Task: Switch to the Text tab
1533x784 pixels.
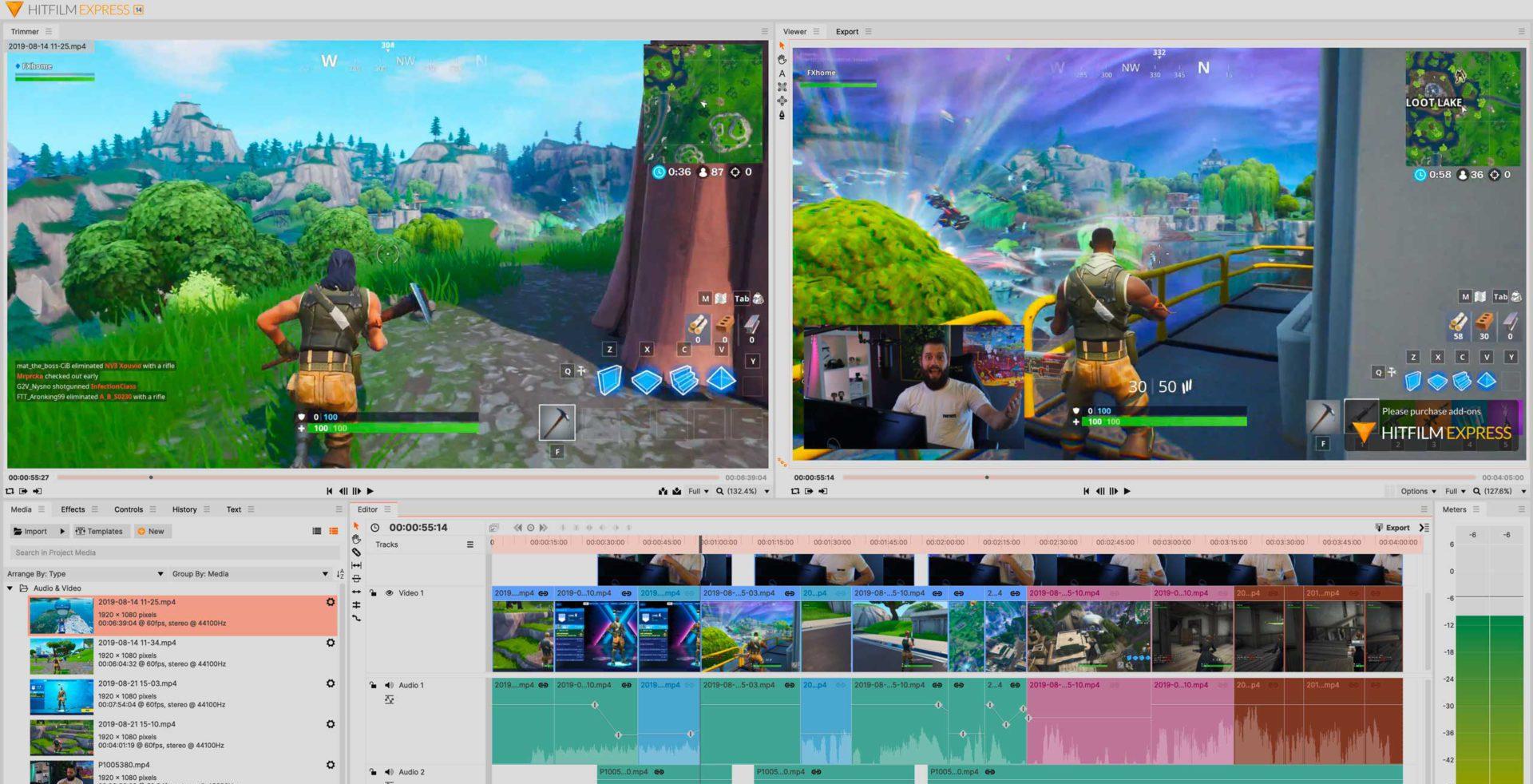Action: click(x=234, y=509)
